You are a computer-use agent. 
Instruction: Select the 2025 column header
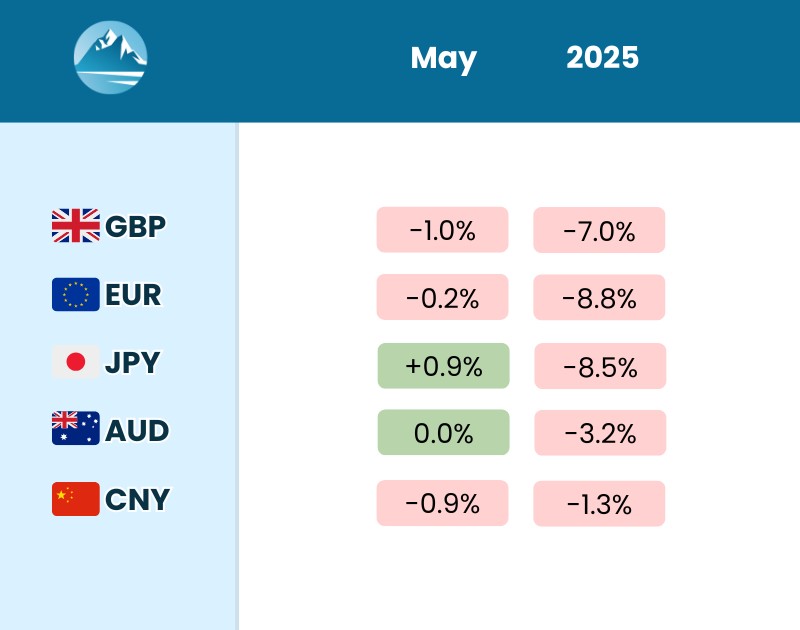[602, 58]
